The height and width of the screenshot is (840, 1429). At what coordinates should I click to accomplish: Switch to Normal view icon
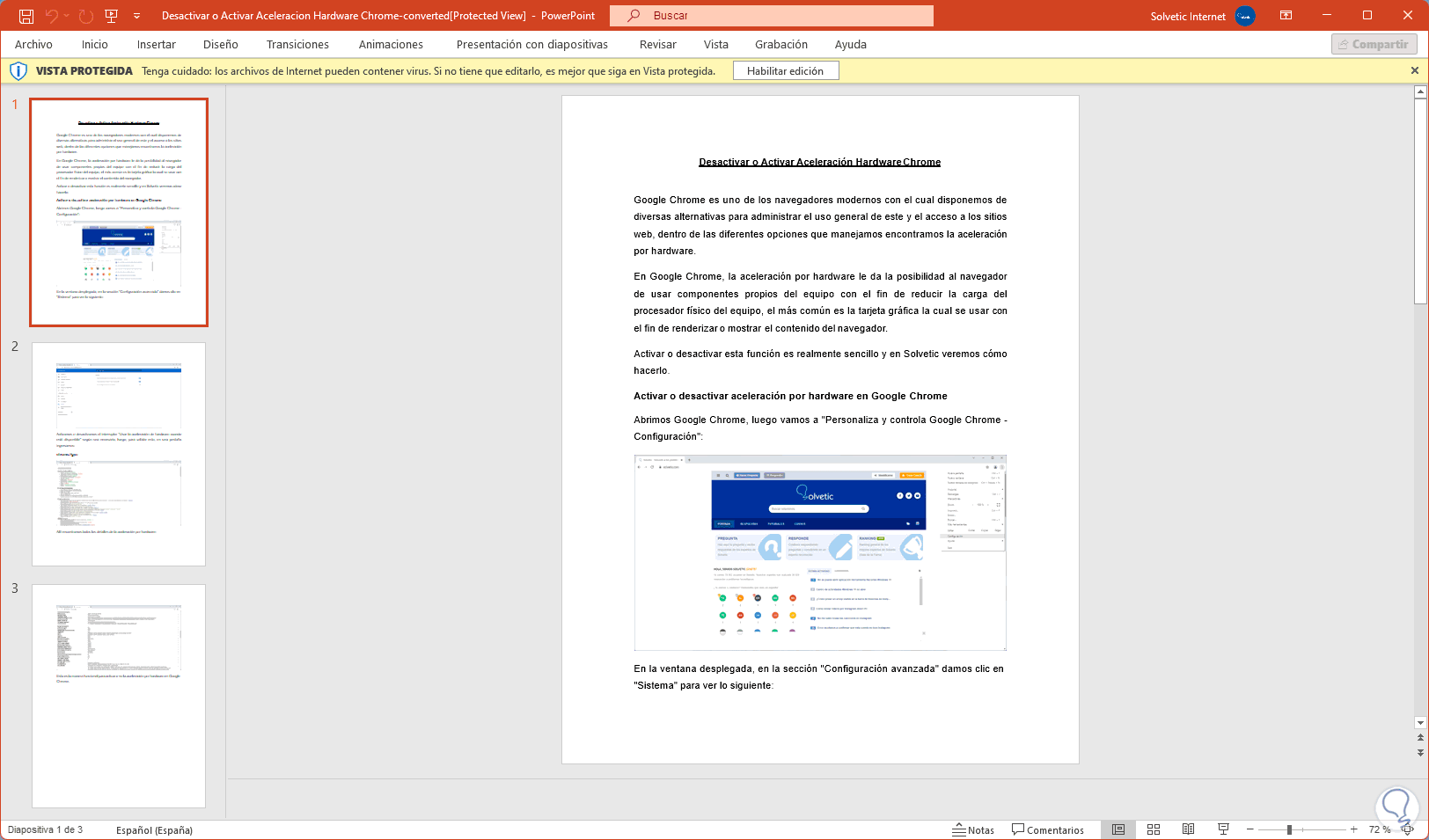coord(1118,829)
